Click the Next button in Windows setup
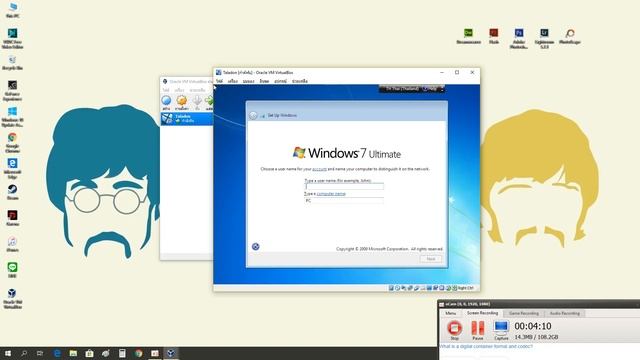The width and height of the screenshot is (640, 360). (431, 259)
